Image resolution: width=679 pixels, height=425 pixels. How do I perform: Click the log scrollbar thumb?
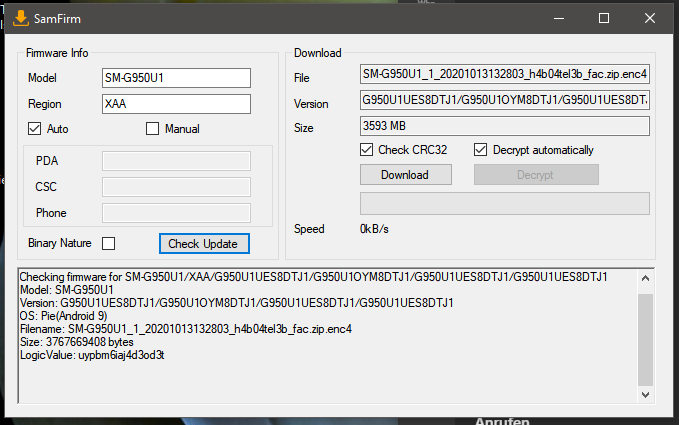pos(645,340)
